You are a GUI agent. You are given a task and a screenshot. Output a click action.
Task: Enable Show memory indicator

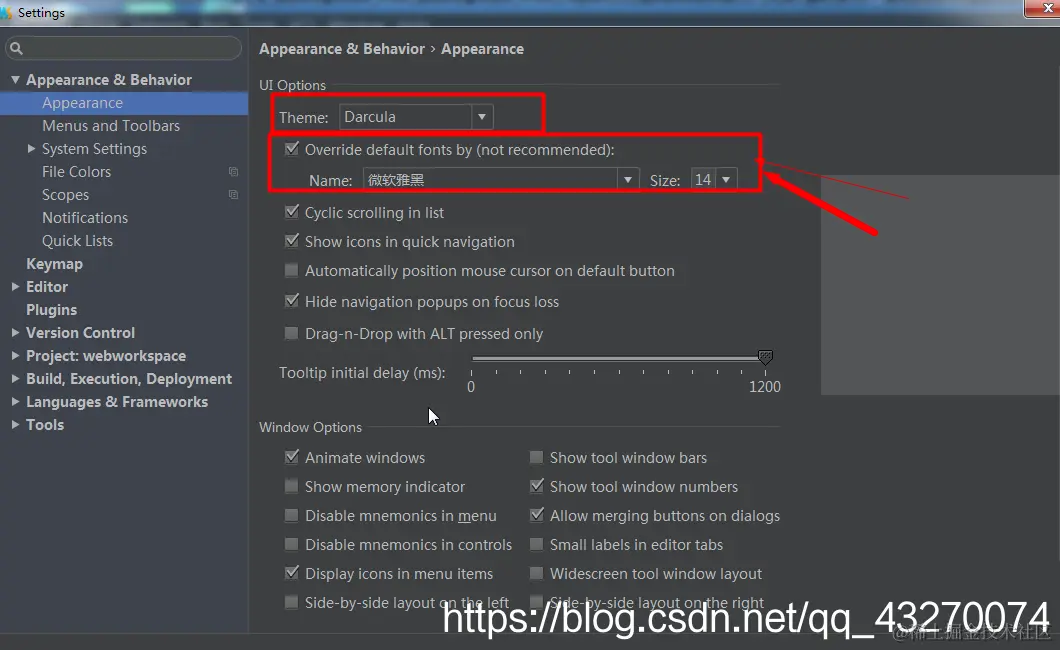click(291, 486)
